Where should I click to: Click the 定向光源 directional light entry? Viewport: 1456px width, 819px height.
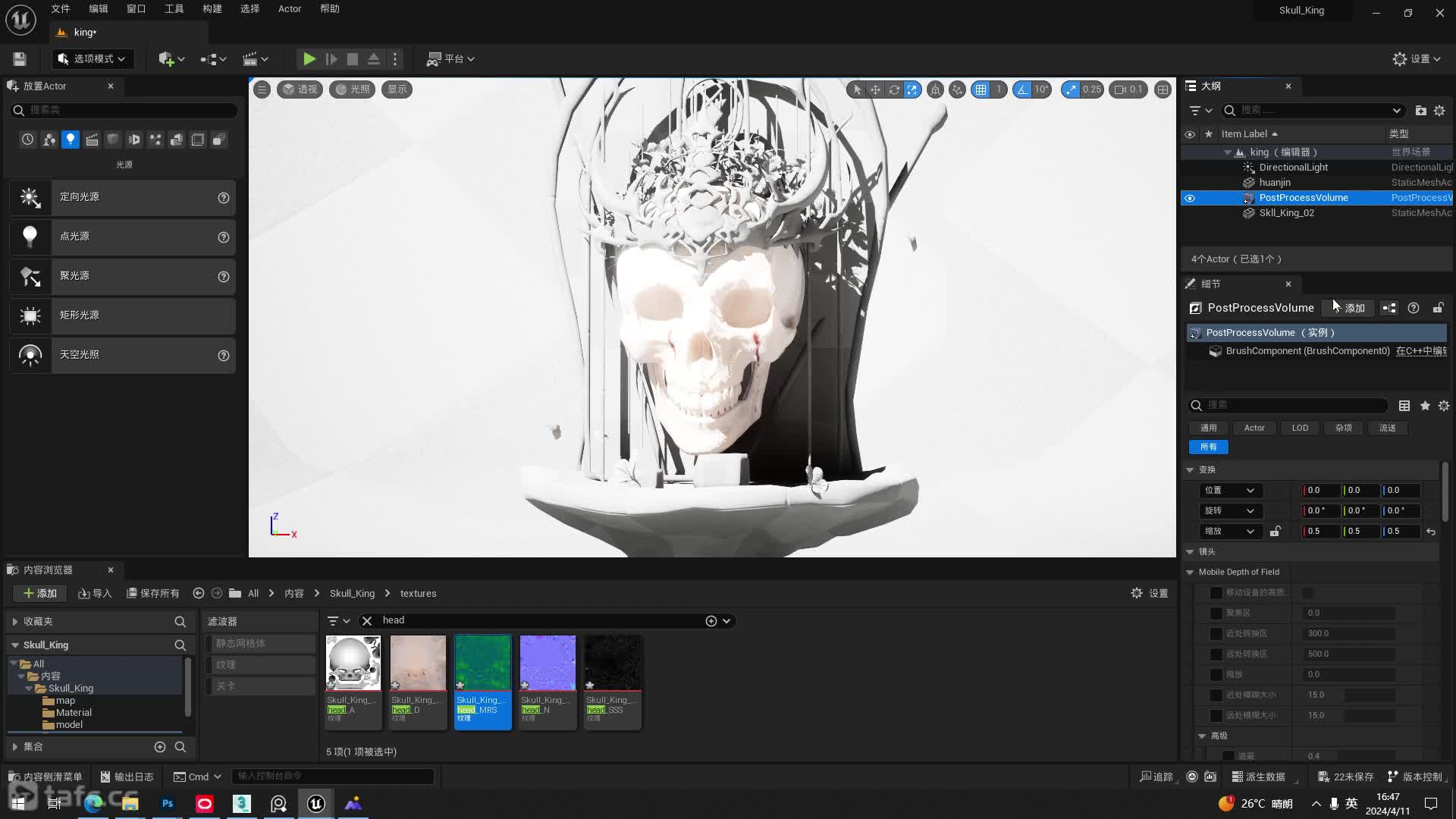pos(122,197)
